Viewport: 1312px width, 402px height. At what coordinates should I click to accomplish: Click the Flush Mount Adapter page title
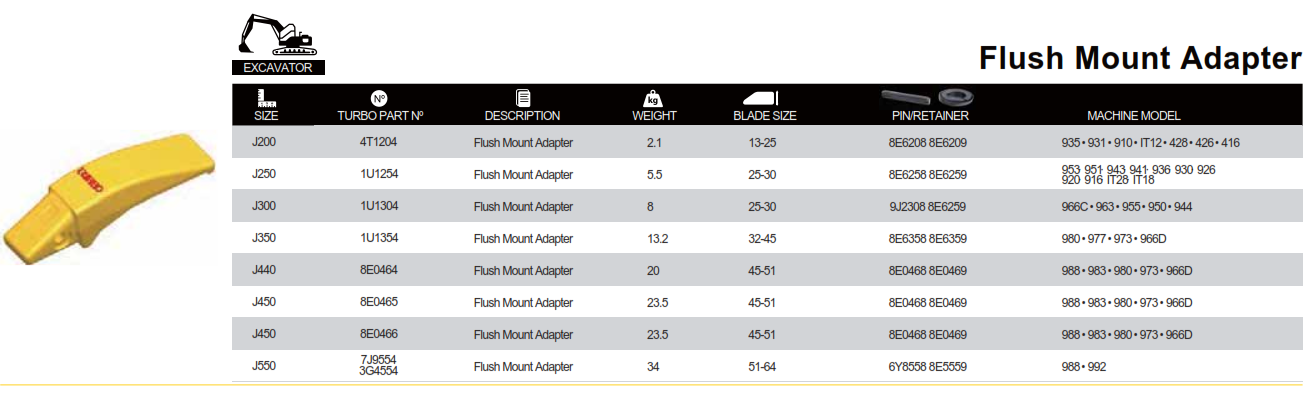coord(1140,57)
